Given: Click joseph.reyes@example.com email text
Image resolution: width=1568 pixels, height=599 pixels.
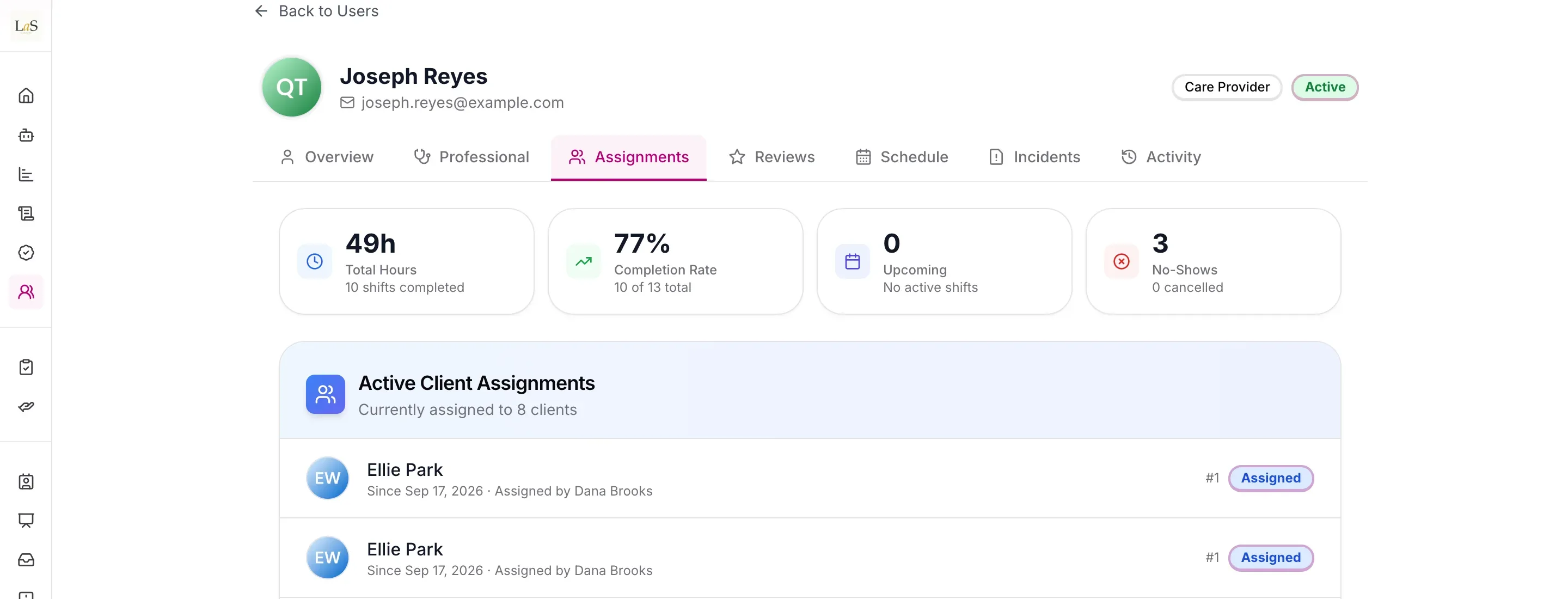Looking at the screenshot, I should click(x=463, y=102).
